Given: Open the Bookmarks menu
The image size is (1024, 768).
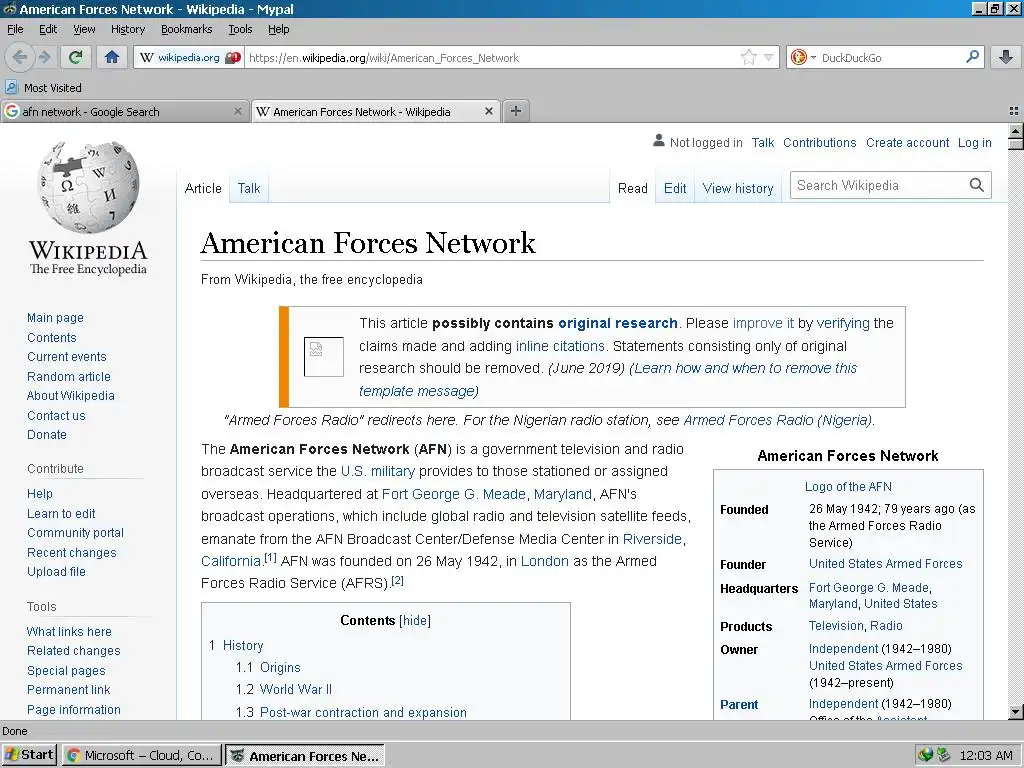Looking at the screenshot, I should pos(186,29).
